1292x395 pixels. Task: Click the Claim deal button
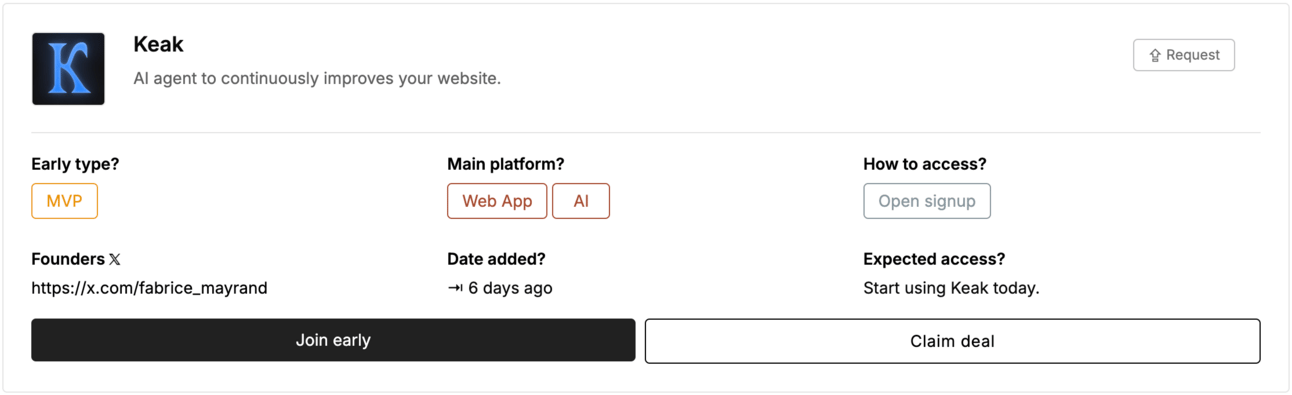click(x=952, y=341)
